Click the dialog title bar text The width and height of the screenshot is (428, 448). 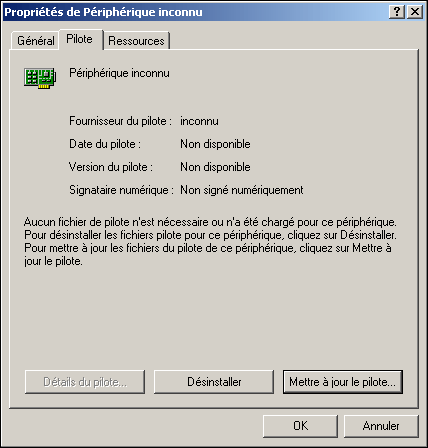(x=103, y=12)
